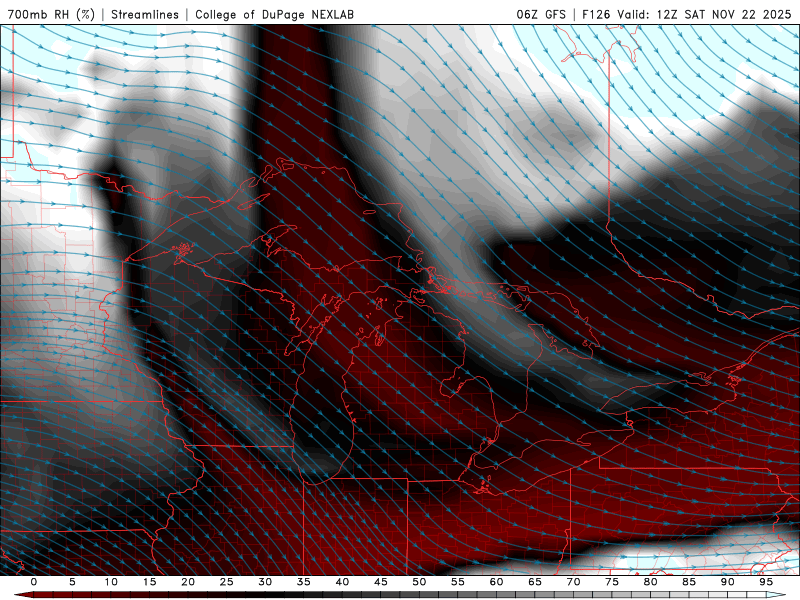Click the '06Z GFS' model run label
This screenshot has height=600, width=800.
[541, 14]
